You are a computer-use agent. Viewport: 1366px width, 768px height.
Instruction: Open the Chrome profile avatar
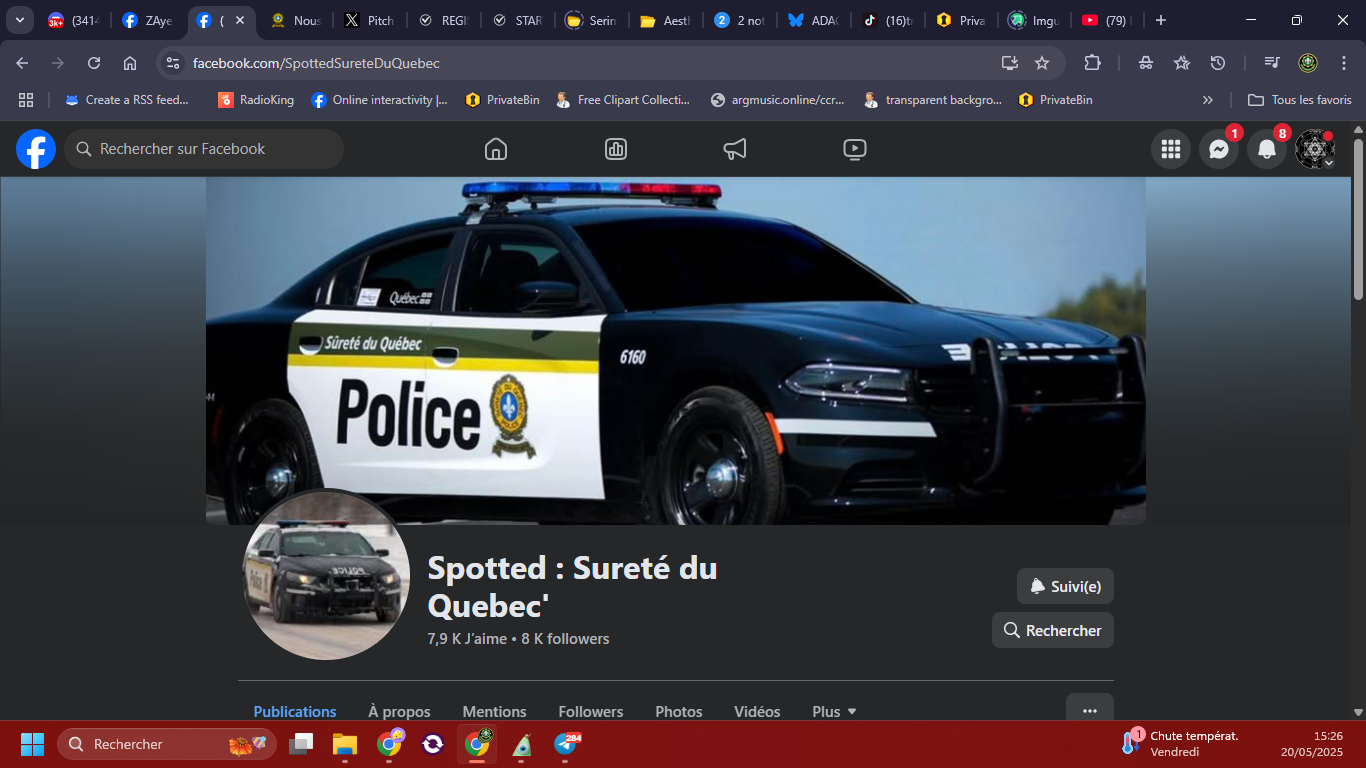pos(1308,63)
